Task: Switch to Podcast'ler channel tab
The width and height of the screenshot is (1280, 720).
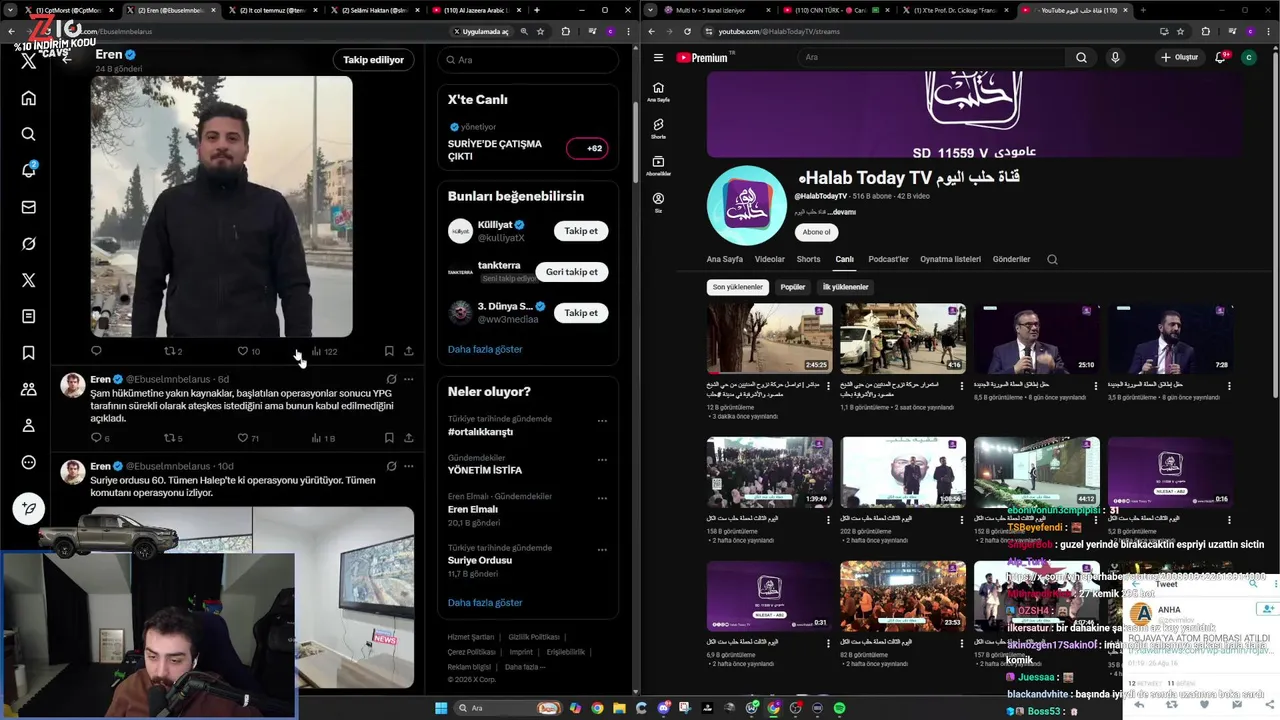Action: pyautogui.click(x=888, y=259)
